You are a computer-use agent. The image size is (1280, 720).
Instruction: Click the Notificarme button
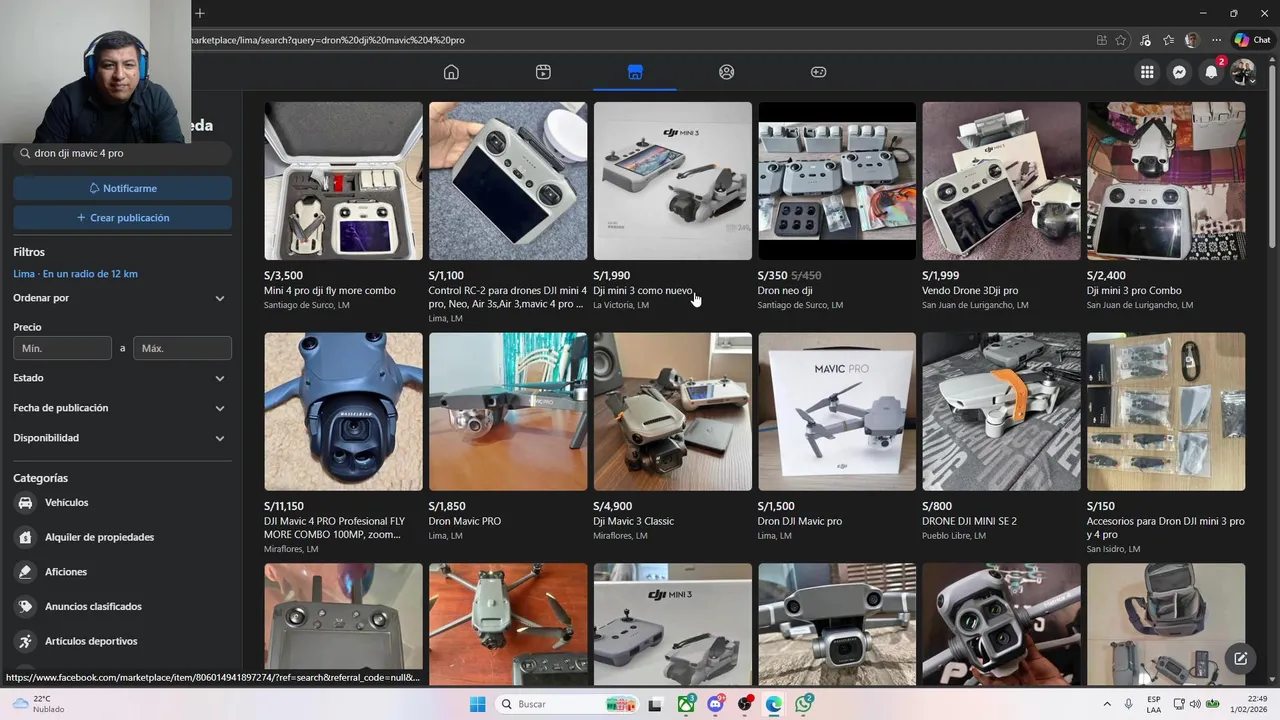click(x=122, y=188)
